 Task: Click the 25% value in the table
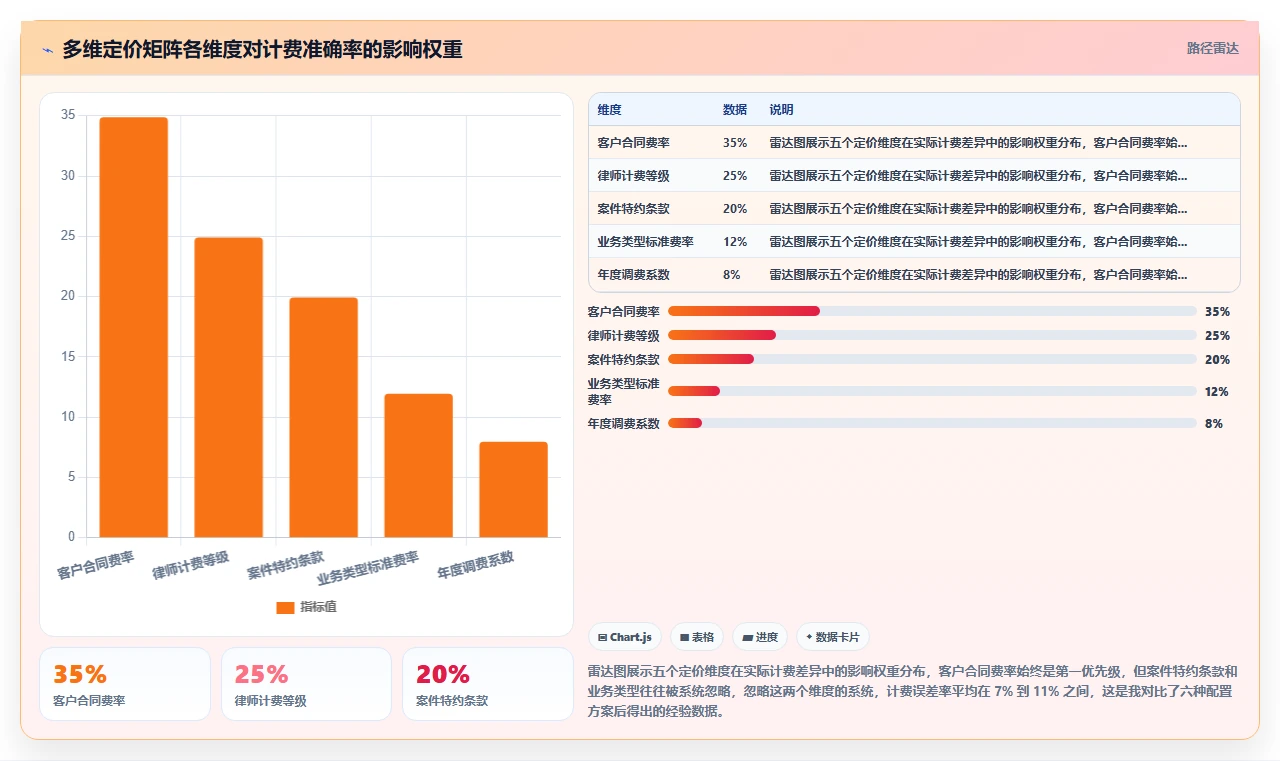[735, 176]
